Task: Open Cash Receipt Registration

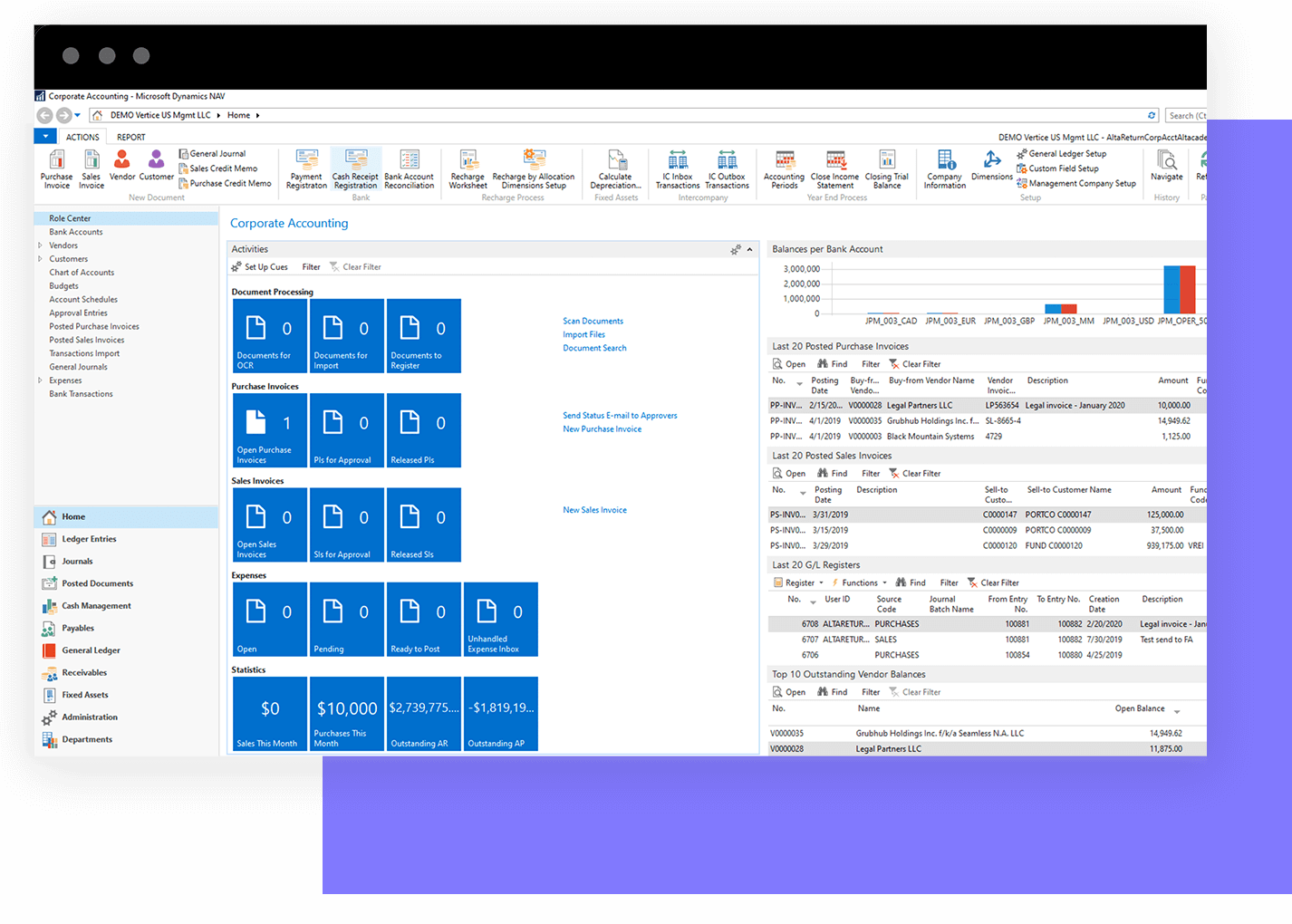Action: pyautogui.click(x=355, y=169)
